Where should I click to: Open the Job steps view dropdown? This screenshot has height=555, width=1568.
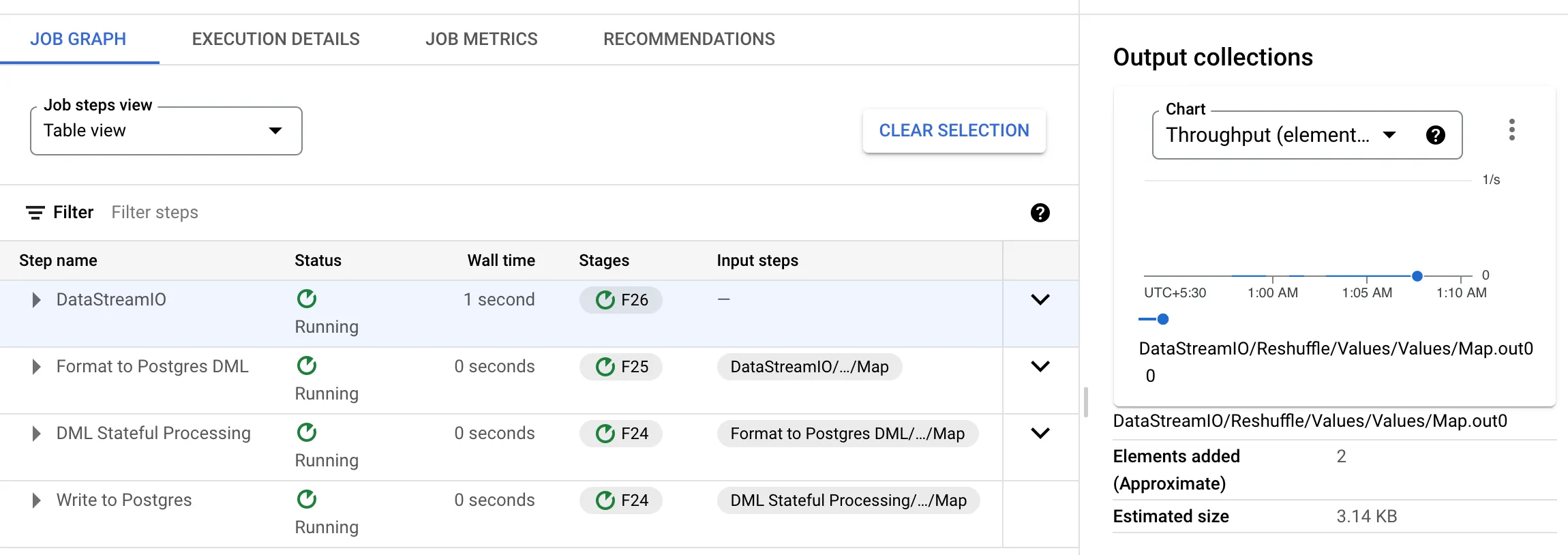click(x=166, y=131)
